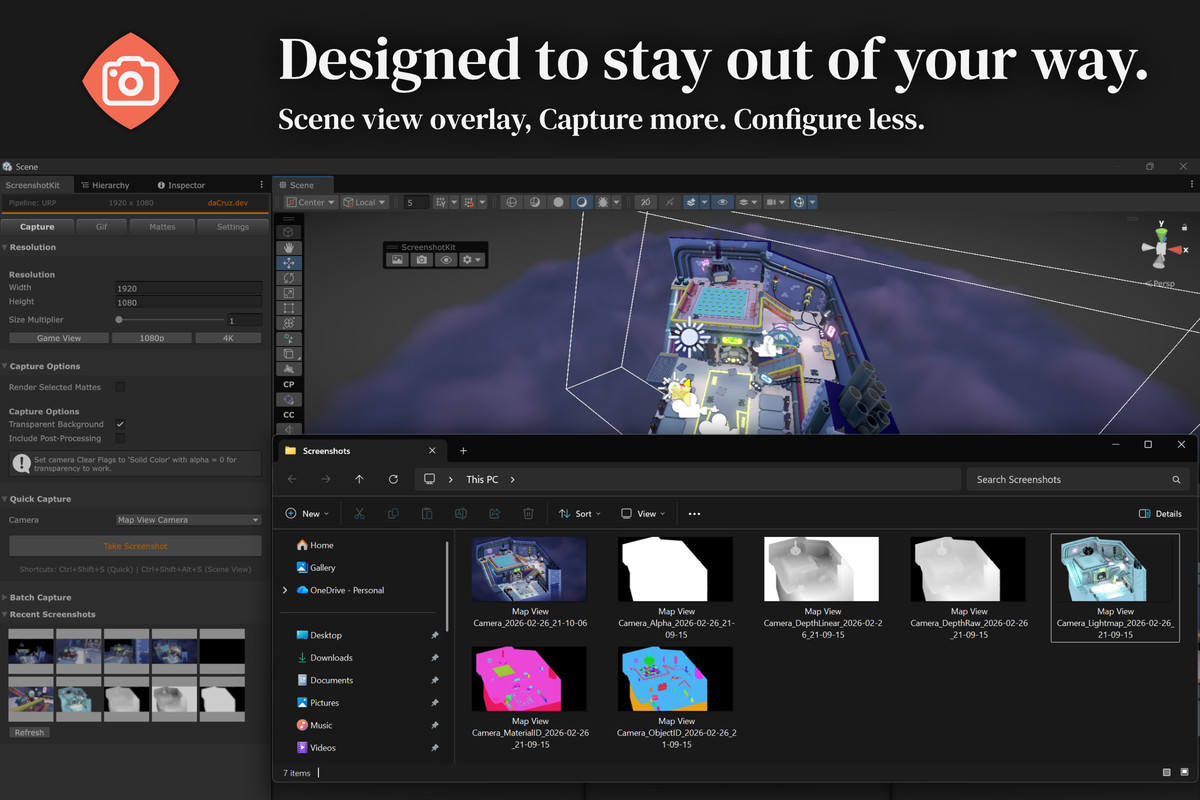Select the Rotate tool in scene toolbar
The height and width of the screenshot is (800, 1200).
point(288,278)
